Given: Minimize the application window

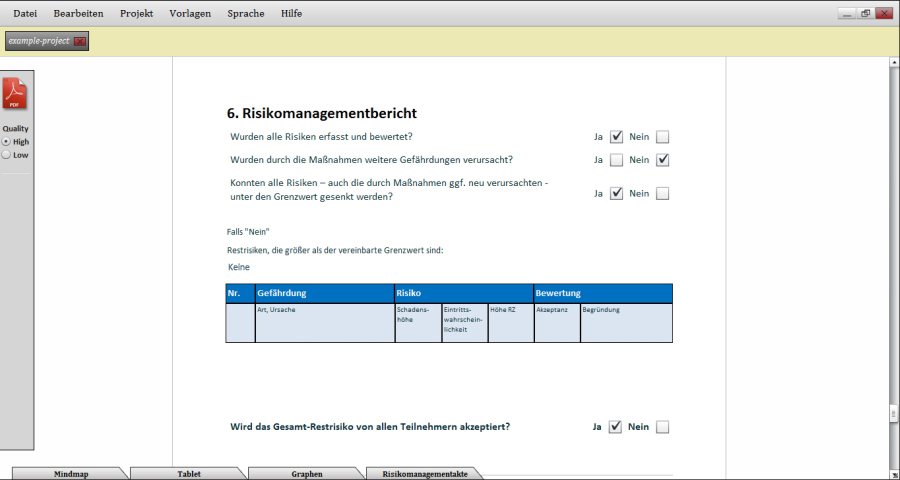Looking at the screenshot, I should pyautogui.click(x=847, y=14).
